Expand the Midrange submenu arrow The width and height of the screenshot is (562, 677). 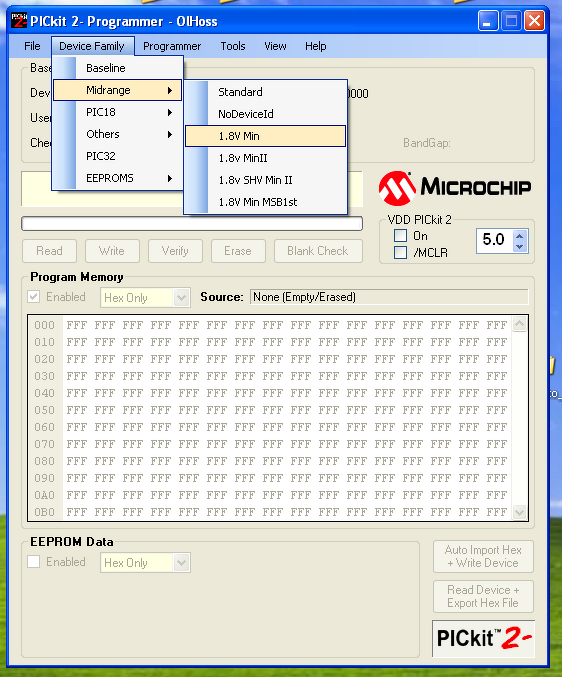tap(170, 90)
